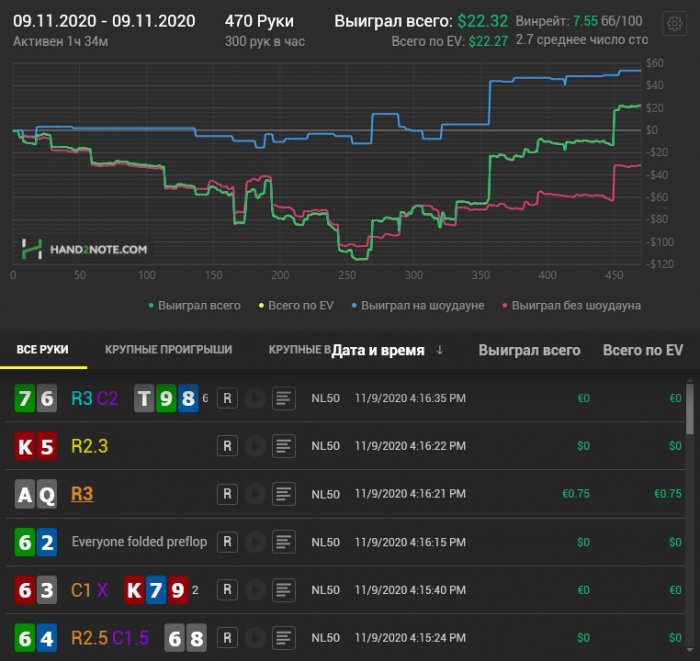Click 'Everyone folded preflop' text

[x=139, y=542]
